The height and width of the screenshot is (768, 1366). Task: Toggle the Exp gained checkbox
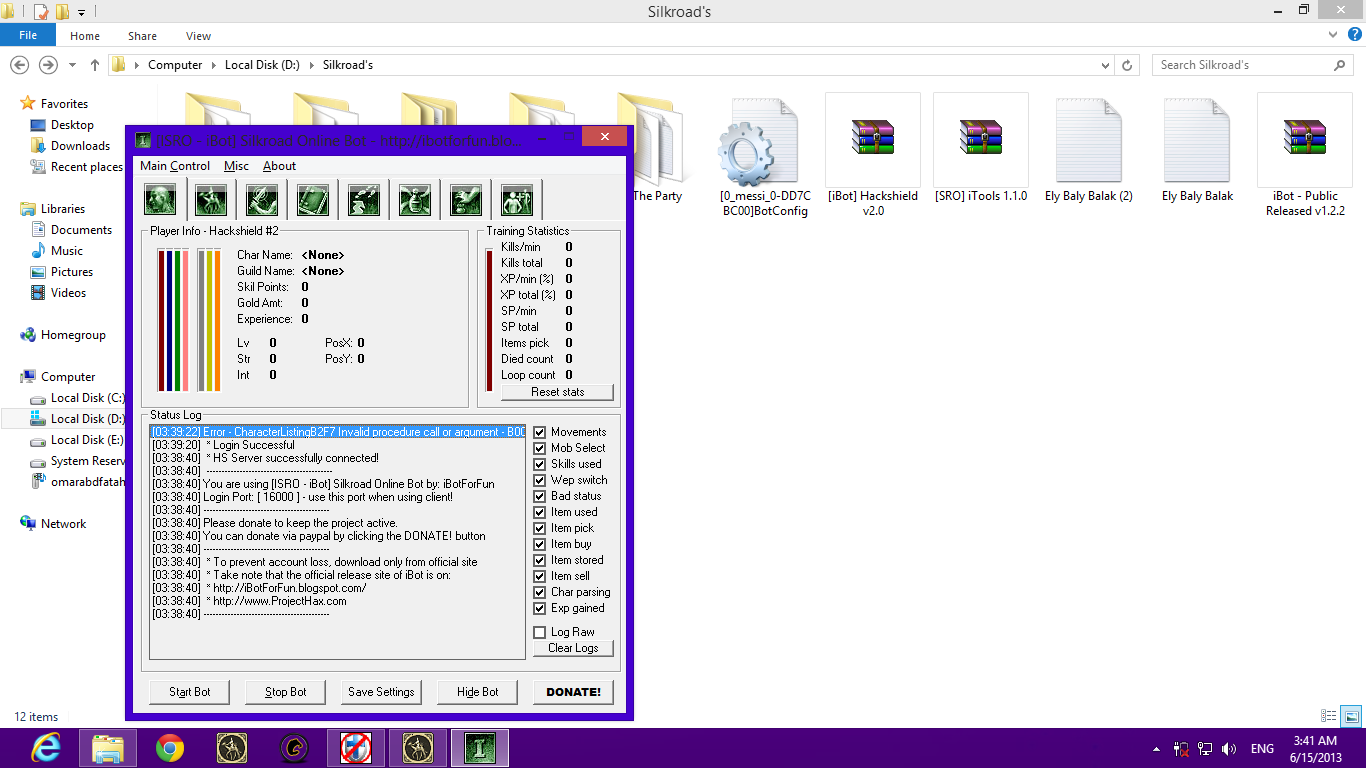click(540, 608)
